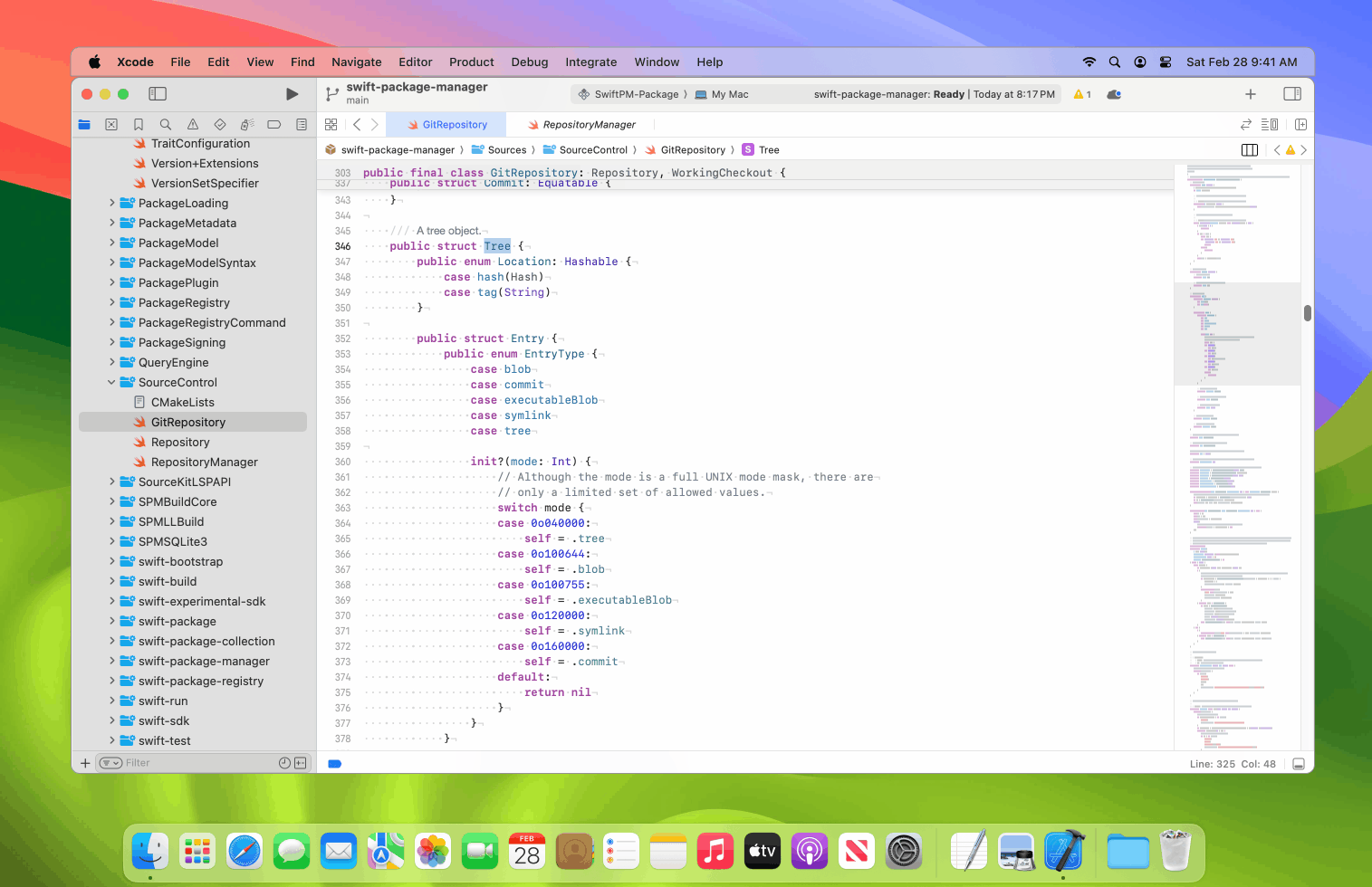Open the Product menu
Viewport: 1372px width, 887px height.
(x=472, y=62)
